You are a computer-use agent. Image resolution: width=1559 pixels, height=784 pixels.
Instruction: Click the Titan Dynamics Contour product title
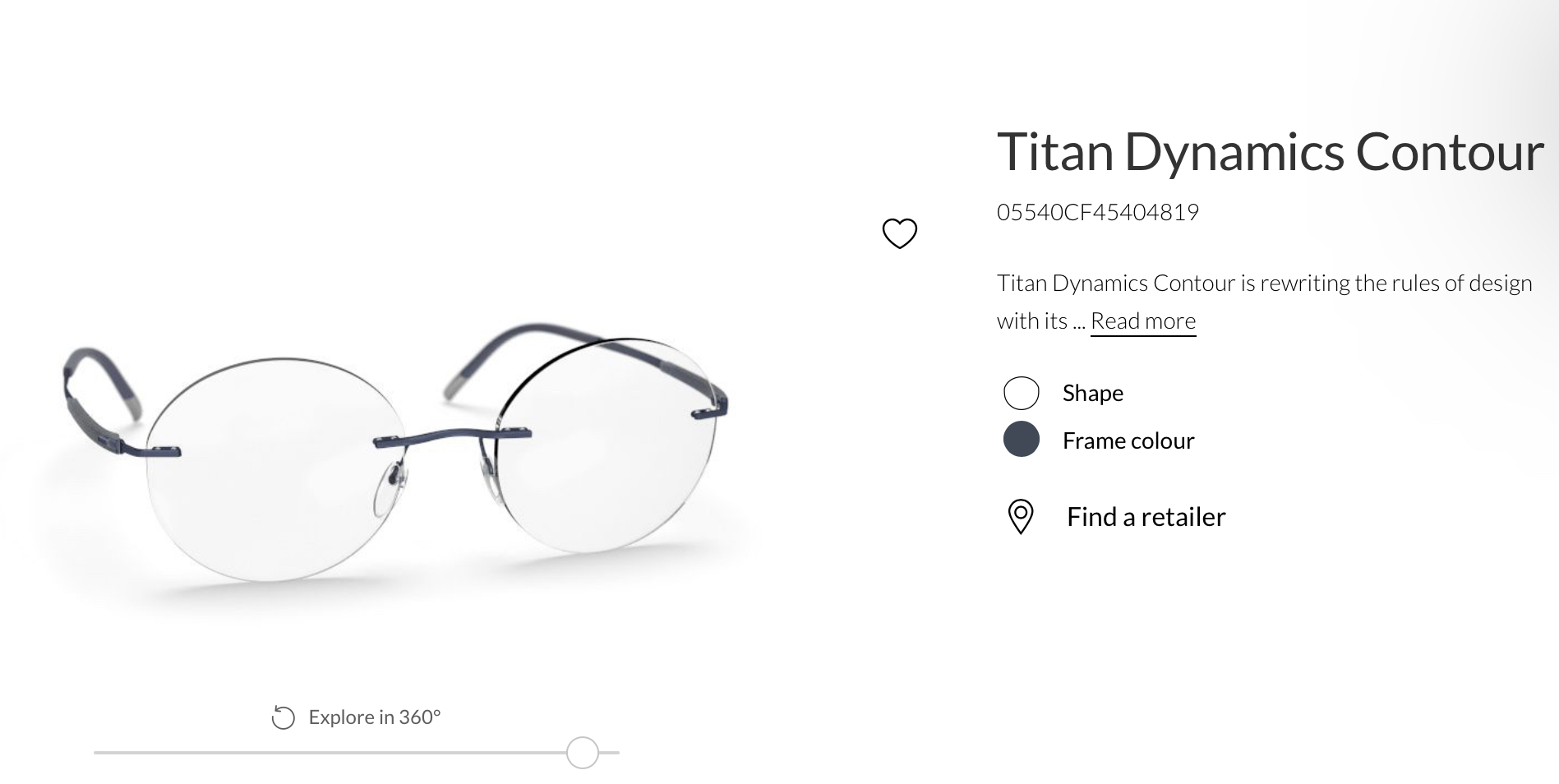click(1270, 152)
